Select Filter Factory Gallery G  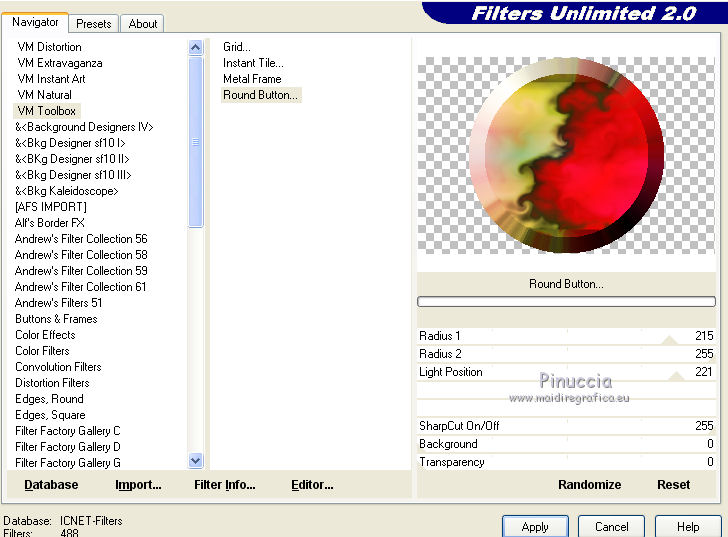pos(68,463)
